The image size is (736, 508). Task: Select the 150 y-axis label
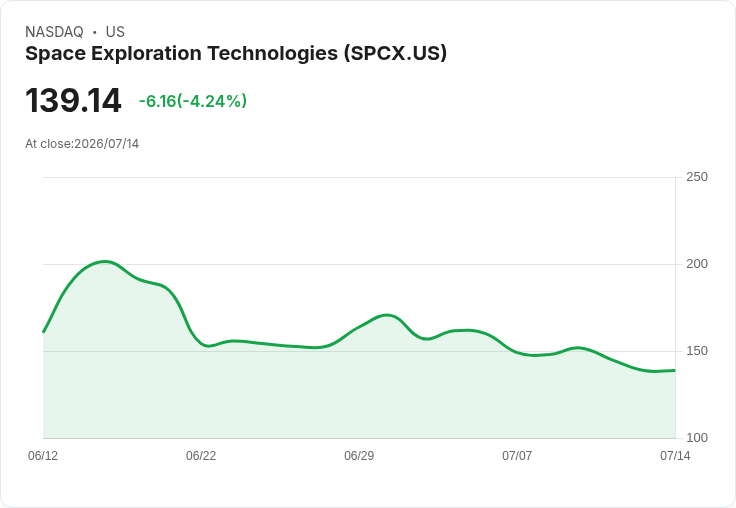tap(697, 351)
